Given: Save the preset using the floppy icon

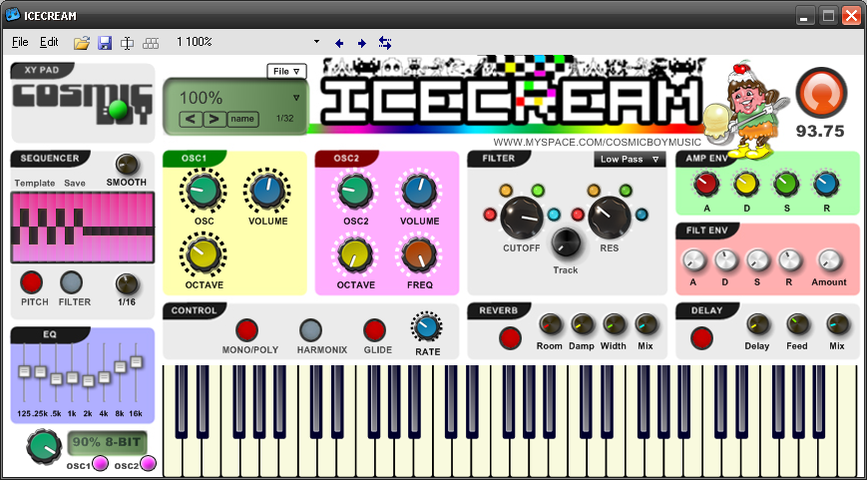Looking at the screenshot, I should [105, 43].
